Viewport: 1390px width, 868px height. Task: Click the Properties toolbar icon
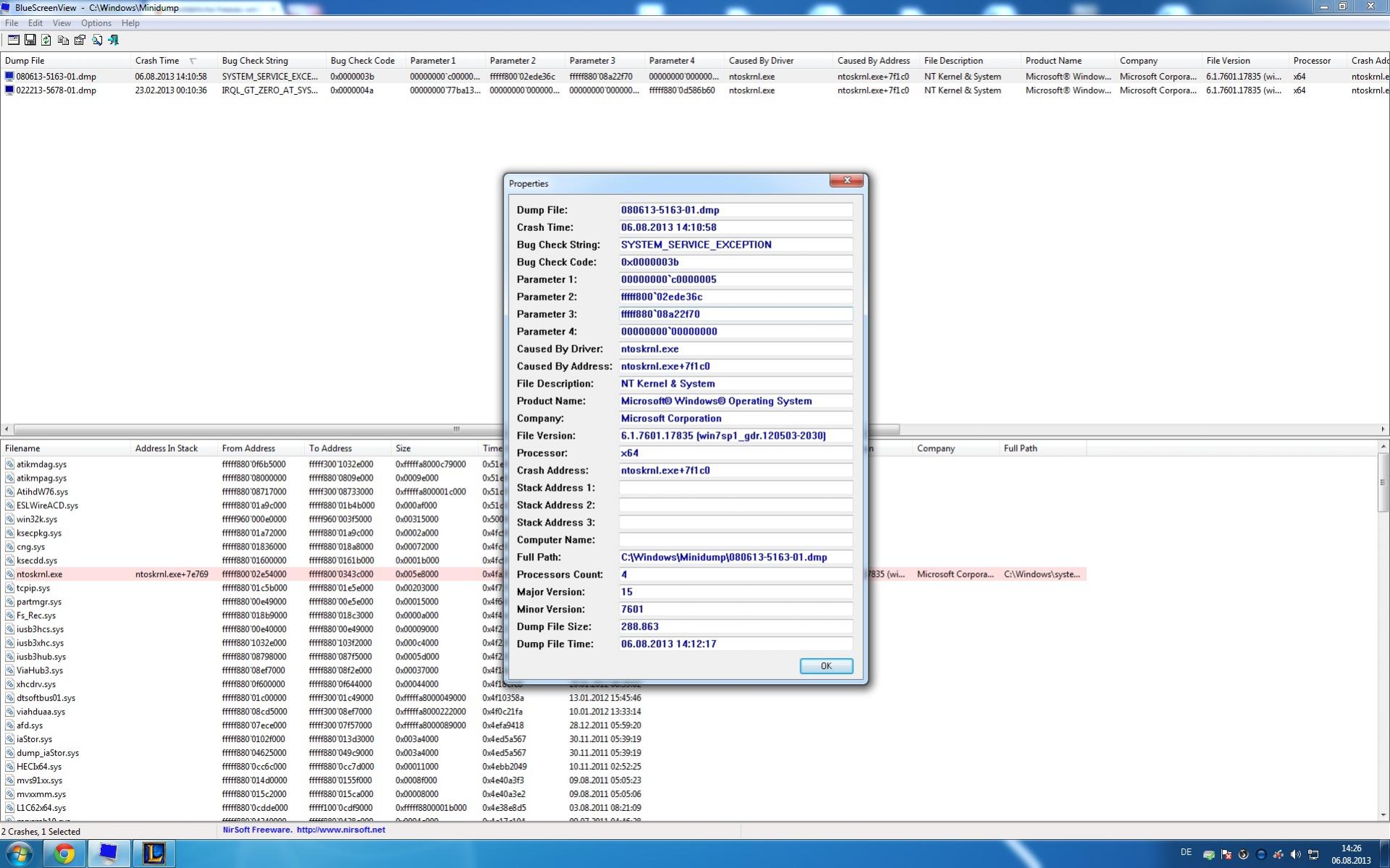point(13,41)
